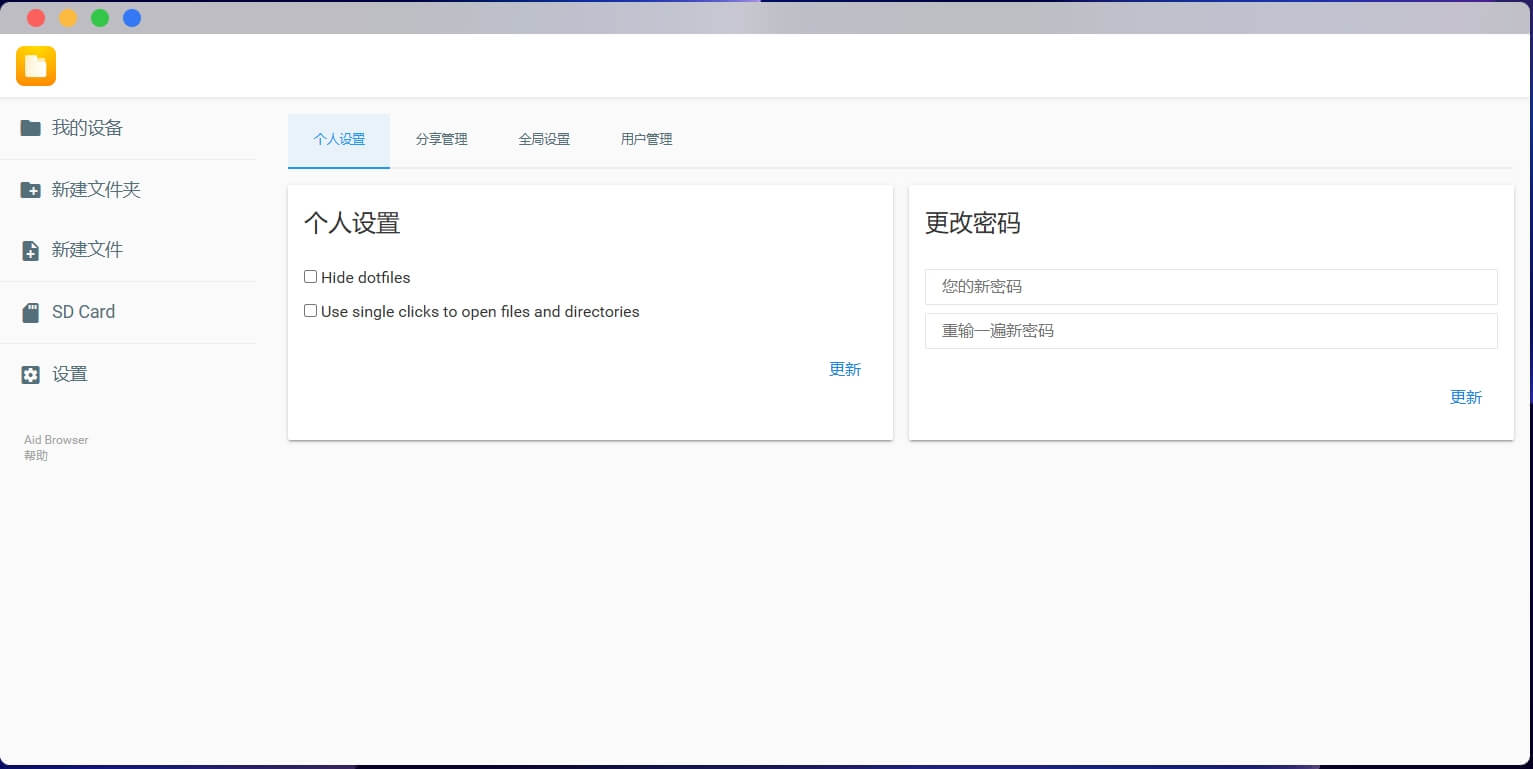Open the SD Card location
The image size is (1533, 769).
83,312
